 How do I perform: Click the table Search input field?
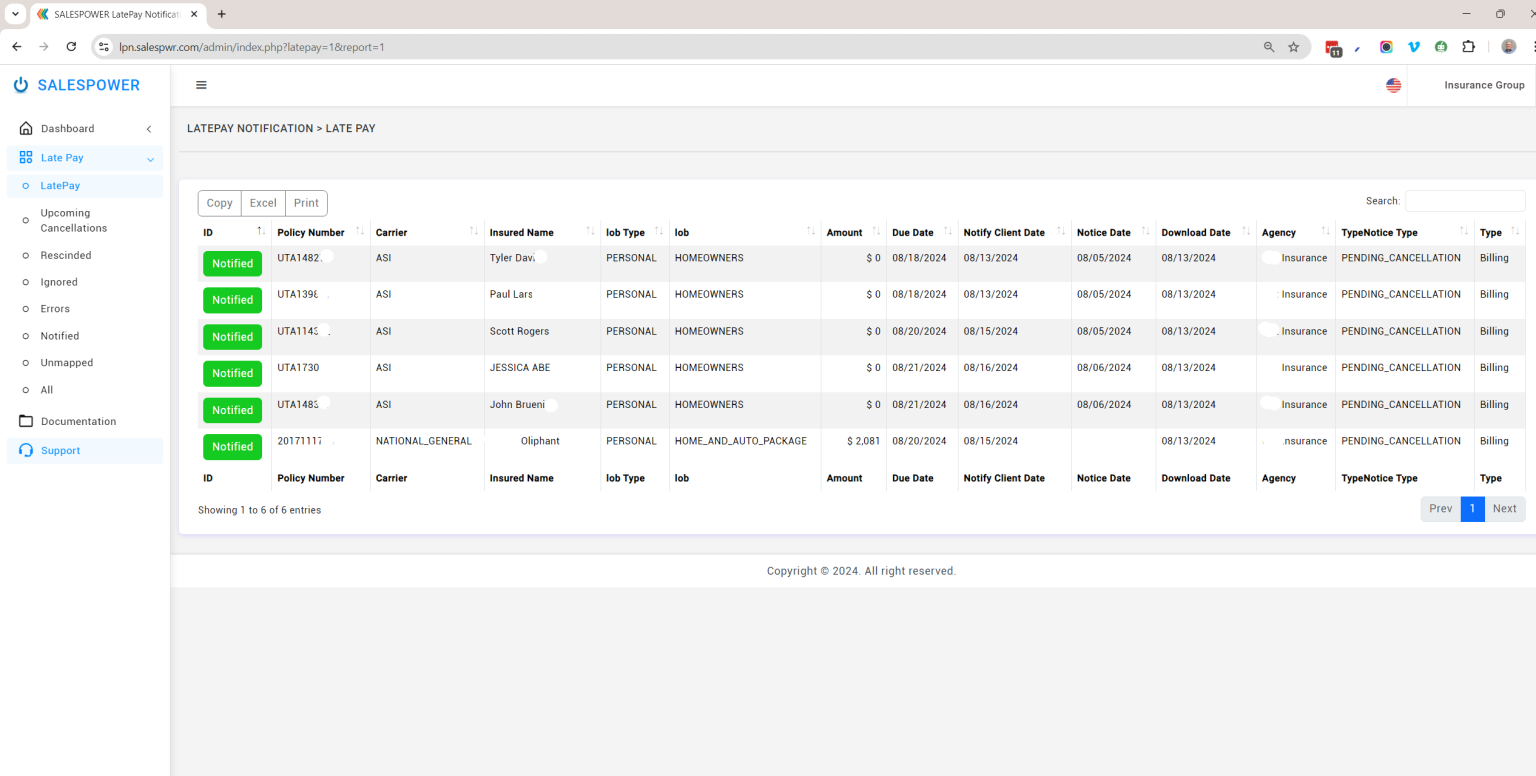pos(1465,201)
